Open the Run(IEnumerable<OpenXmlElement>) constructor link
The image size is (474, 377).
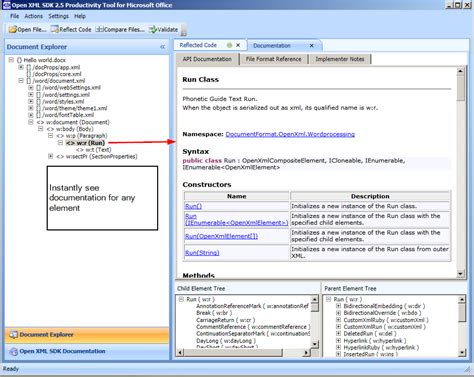point(236,219)
